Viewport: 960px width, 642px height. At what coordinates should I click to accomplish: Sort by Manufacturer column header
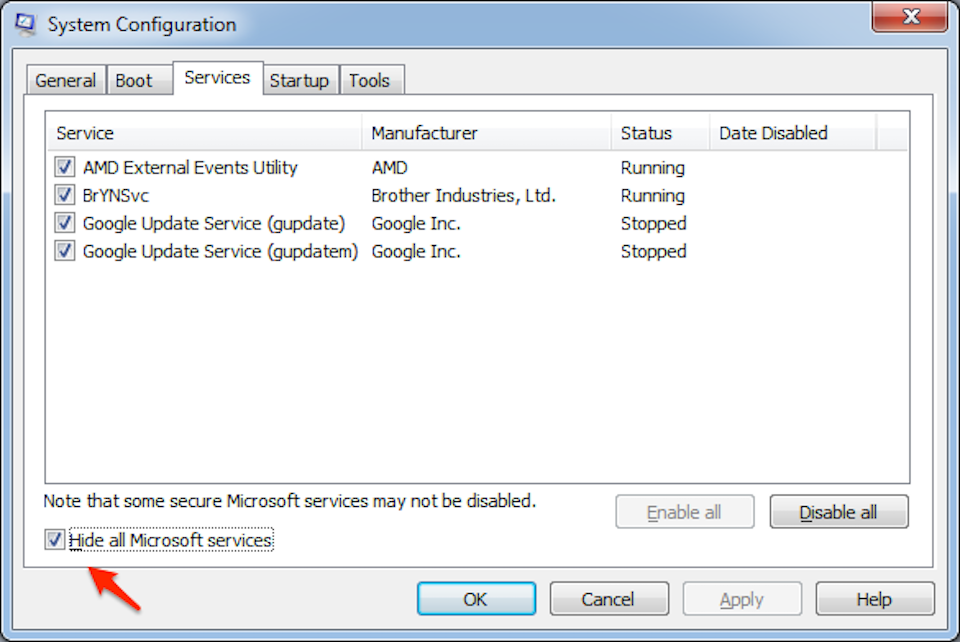pyautogui.click(x=486, y=133)
